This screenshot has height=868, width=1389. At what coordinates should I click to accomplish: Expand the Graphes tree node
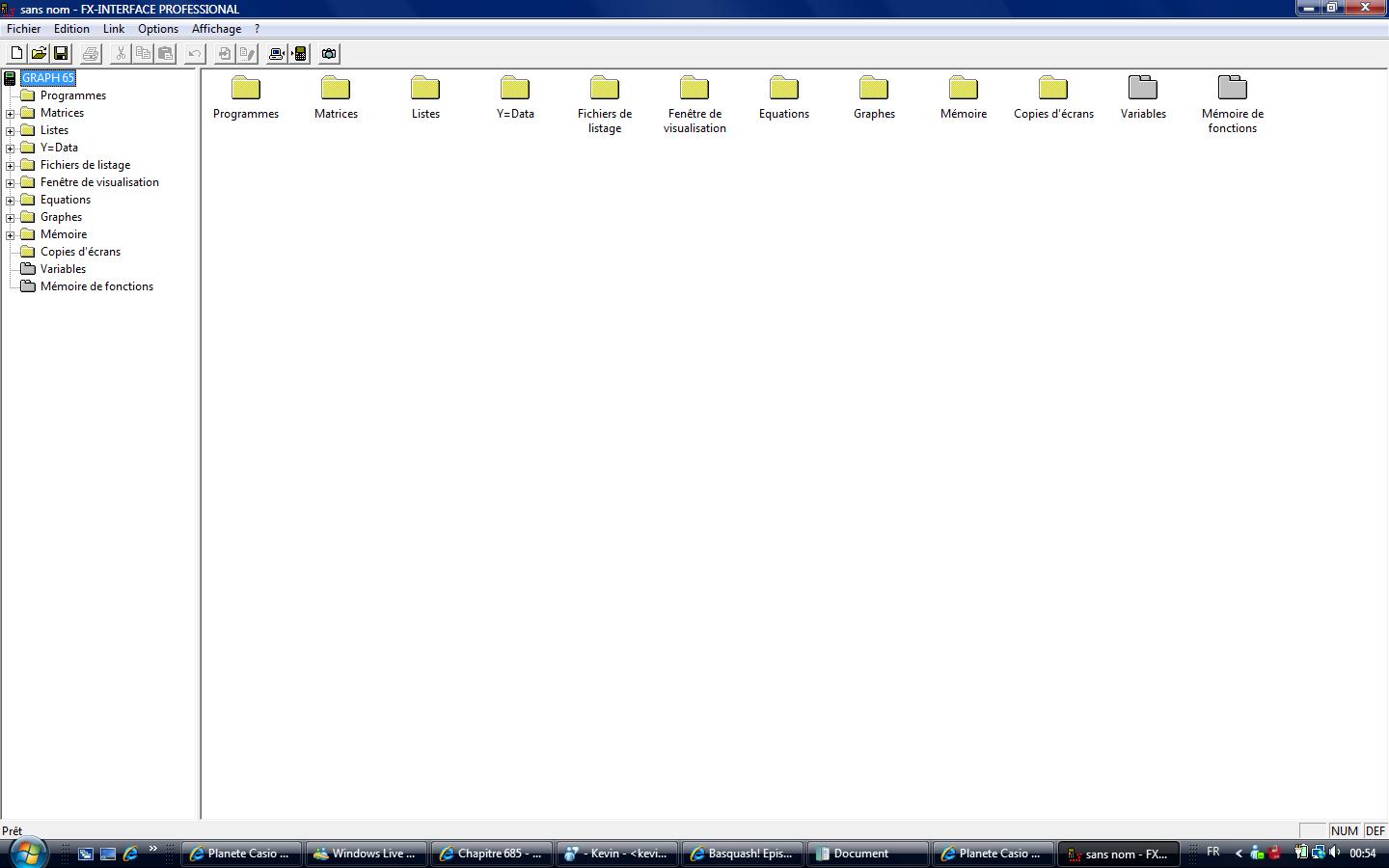coord(11,217)
